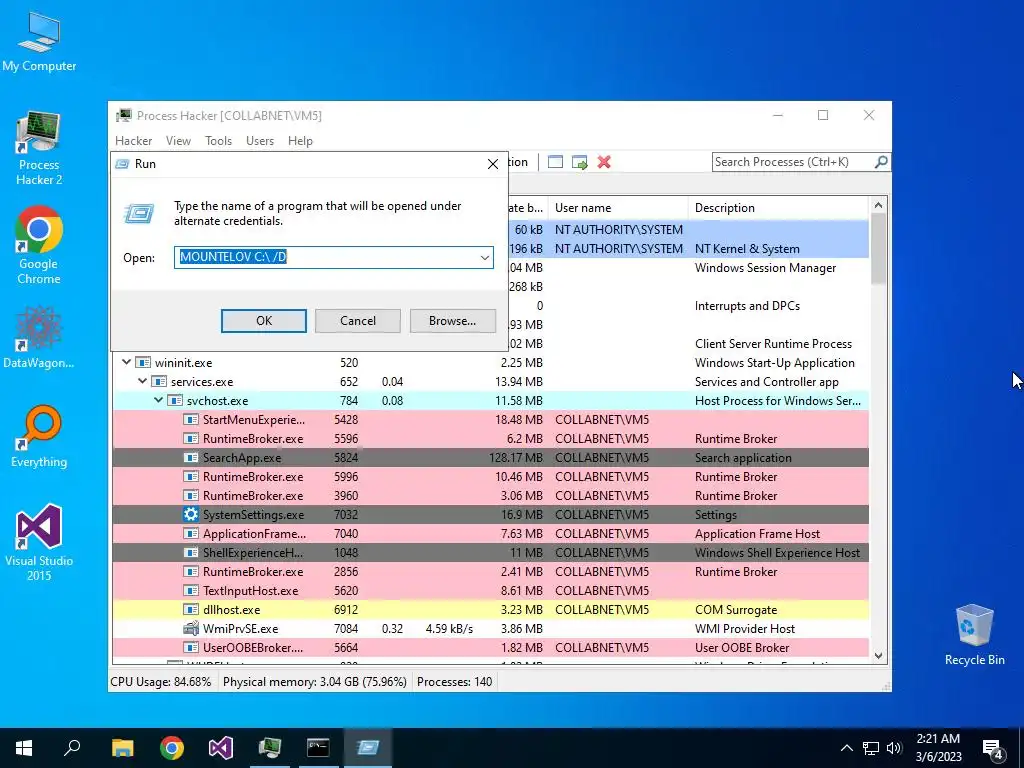Click the process list scrollbar down arrow
The image size is (1024, 768).
[878, 656]
